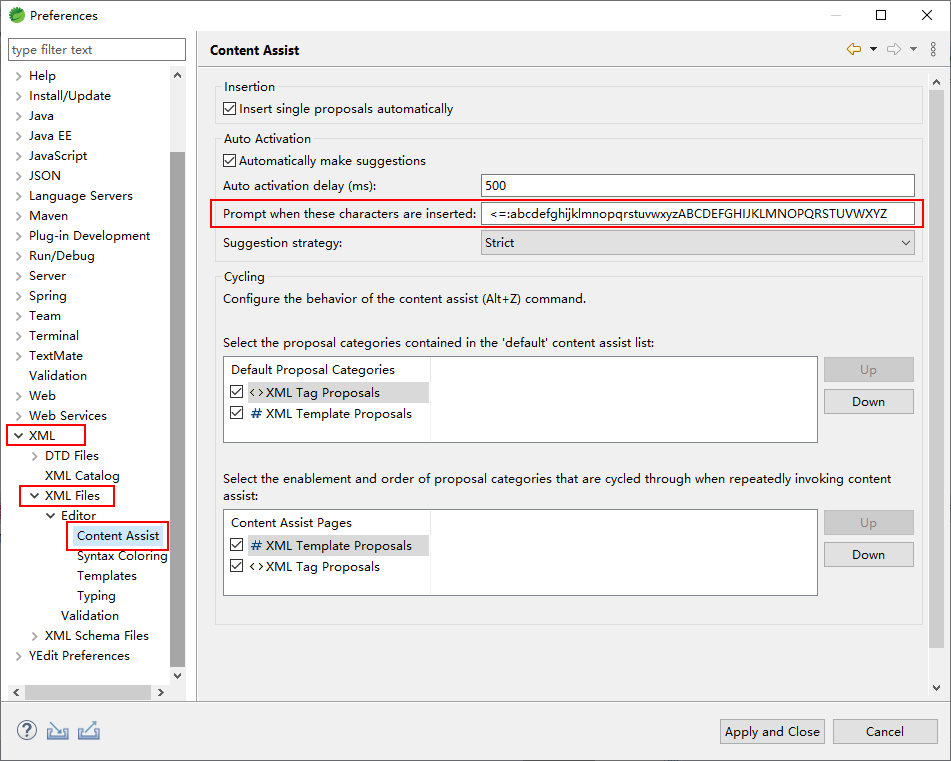Open the Suggestion strategy dropdown
951x761 pixels.
tap(697, 243)
